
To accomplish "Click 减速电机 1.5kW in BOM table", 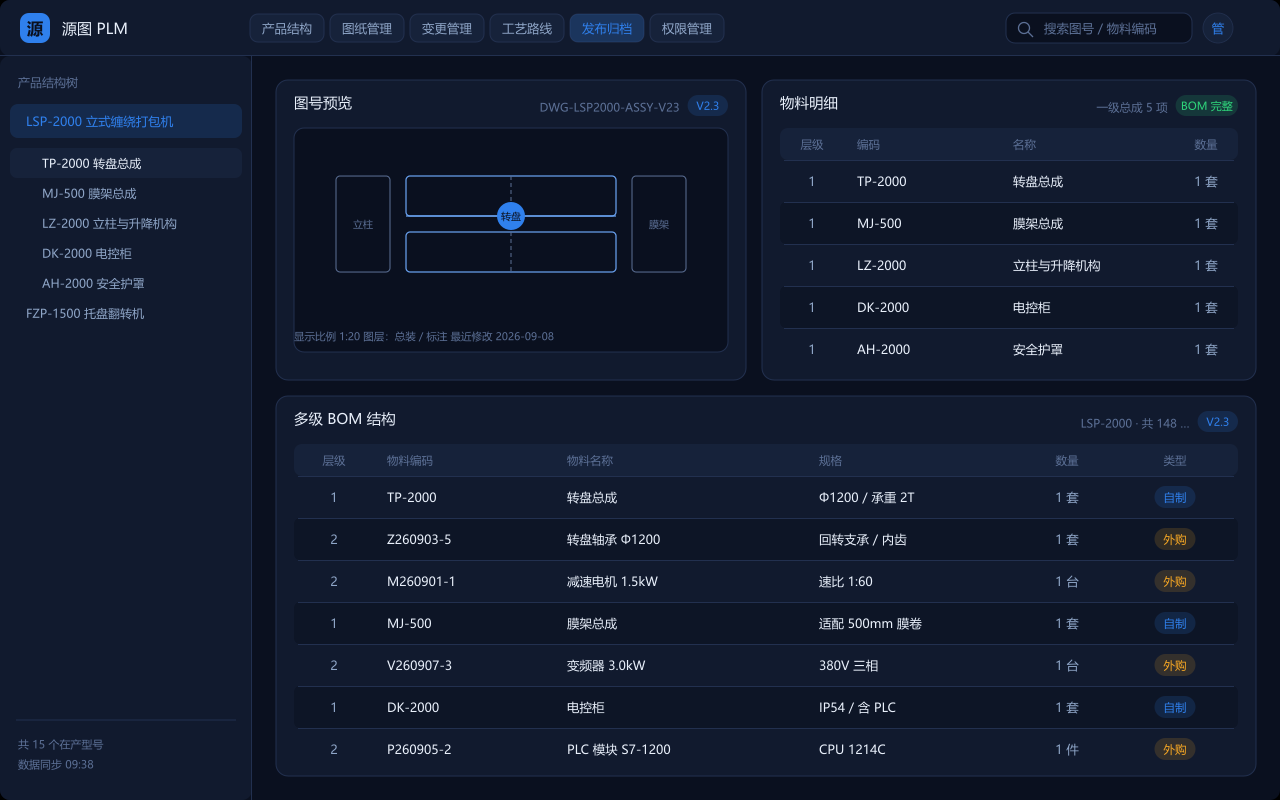I will [612, 581].
